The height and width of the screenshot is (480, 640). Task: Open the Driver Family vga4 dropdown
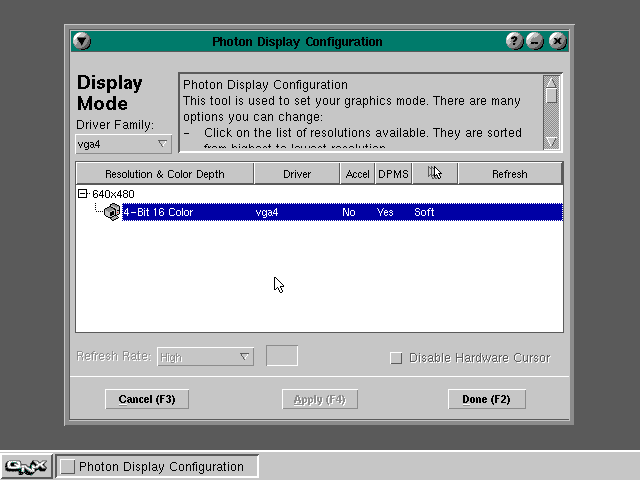tap(124, 144)
